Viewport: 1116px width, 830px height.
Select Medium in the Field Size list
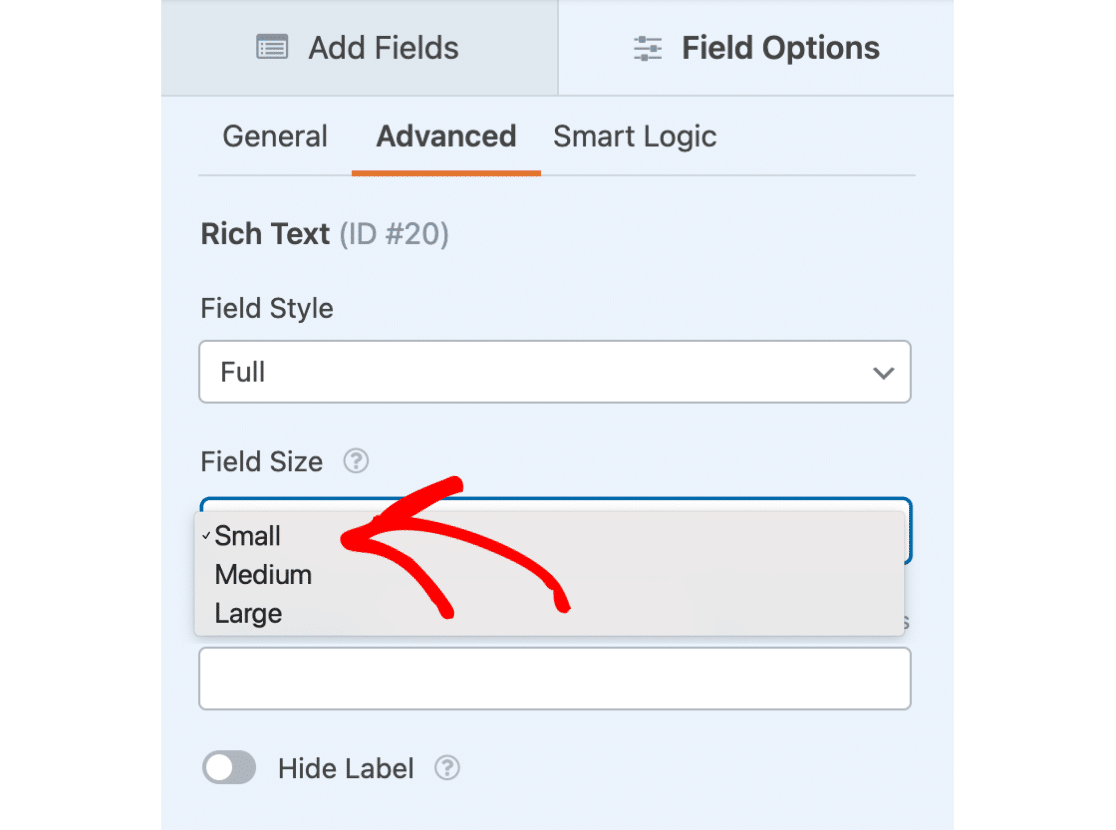[263, 575]
